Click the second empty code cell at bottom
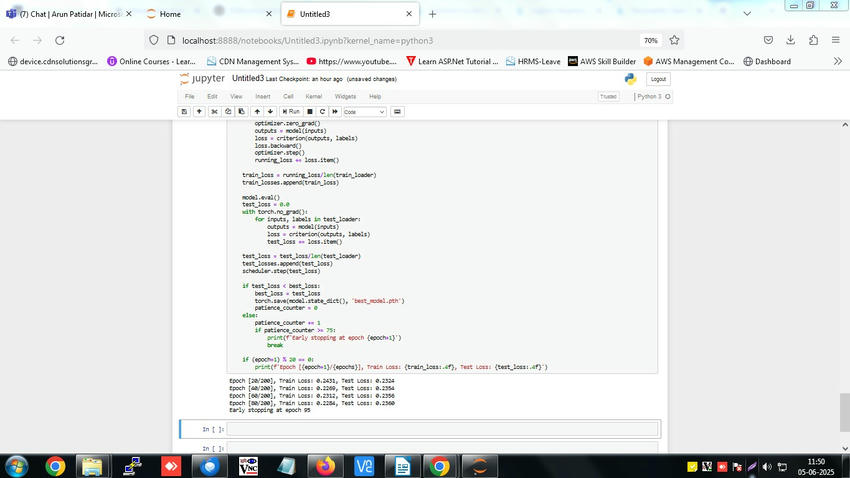 [442, 448]
